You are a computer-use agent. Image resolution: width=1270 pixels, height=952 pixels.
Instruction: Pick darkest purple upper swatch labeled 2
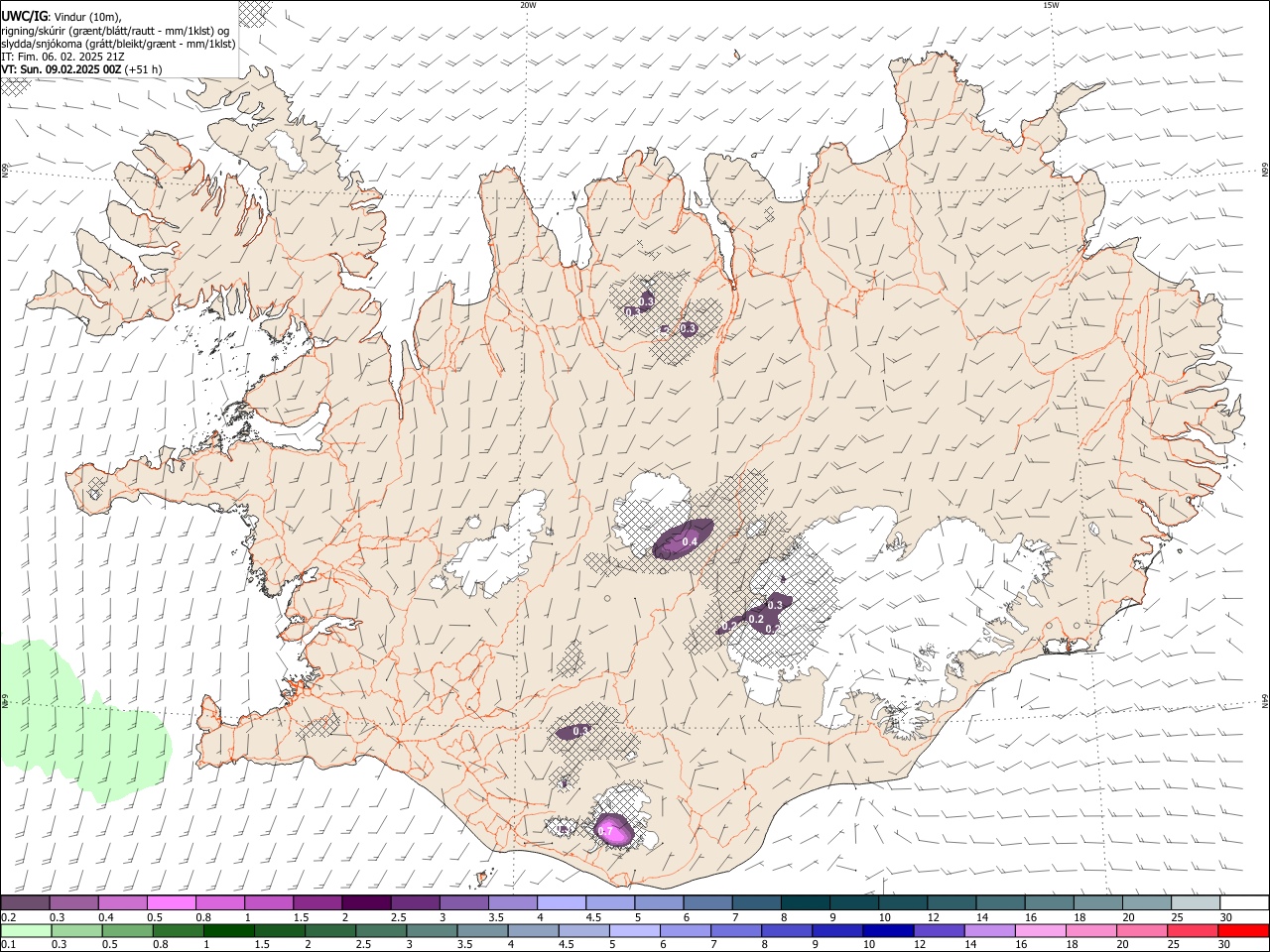click(365, 902)
